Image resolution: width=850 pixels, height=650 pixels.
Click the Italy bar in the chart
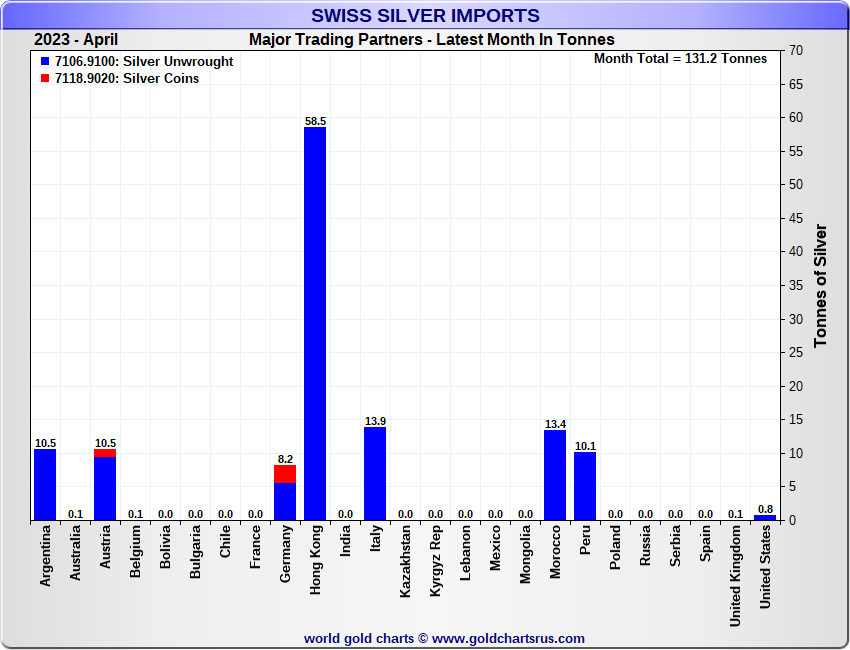[x=375, y=473]
